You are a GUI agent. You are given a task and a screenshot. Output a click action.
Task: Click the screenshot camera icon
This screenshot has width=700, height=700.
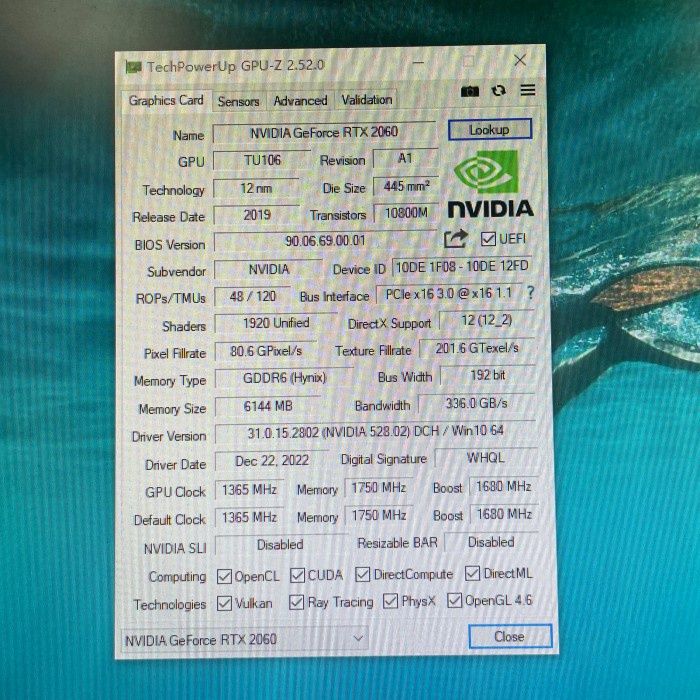coord(470,91)
